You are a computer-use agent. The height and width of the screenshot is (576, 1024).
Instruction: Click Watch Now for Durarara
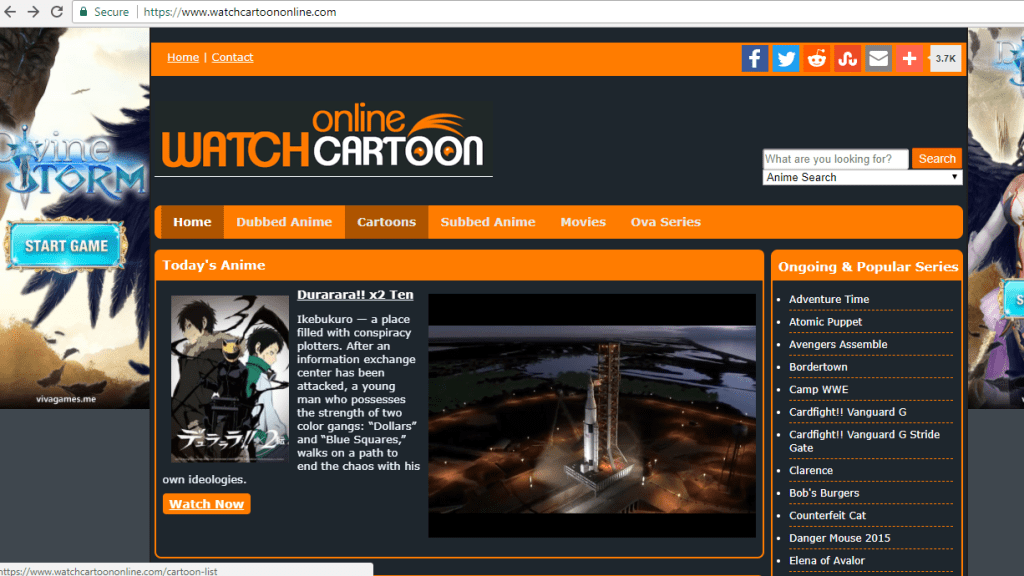pyautogui.click(x=206, y=504)
